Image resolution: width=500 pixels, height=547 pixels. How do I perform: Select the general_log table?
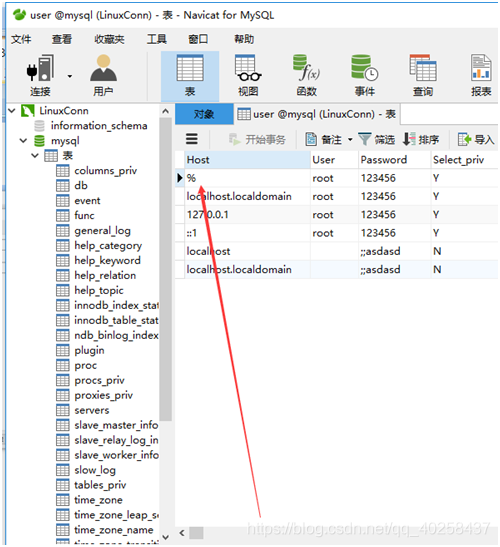point(102,231)
